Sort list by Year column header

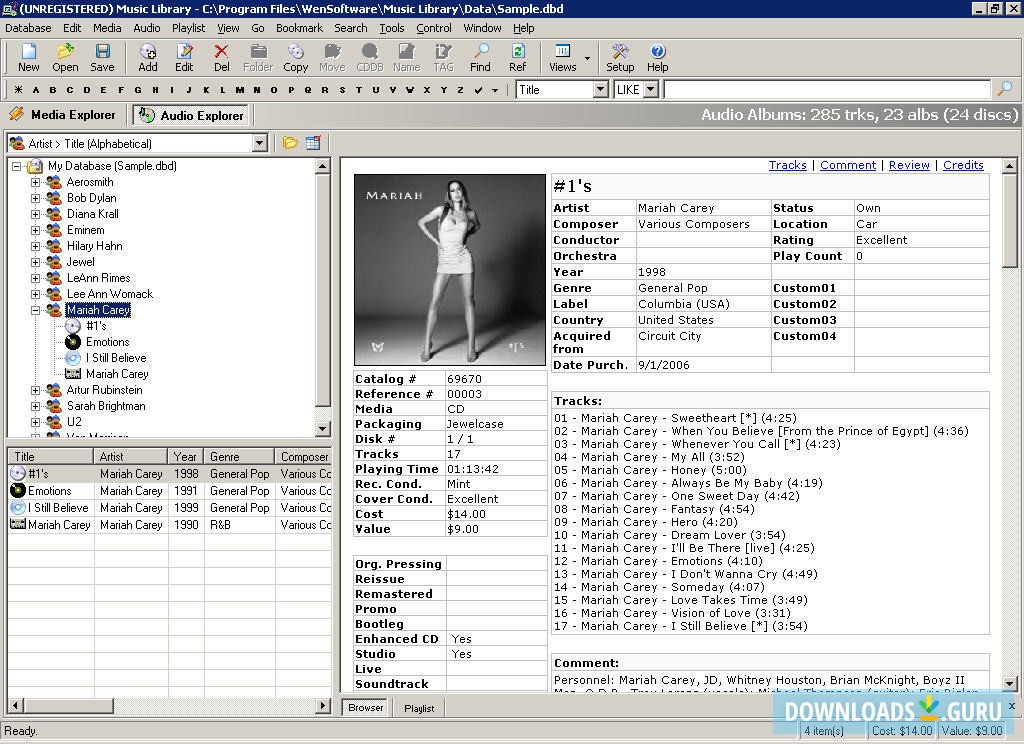[185, 457]
